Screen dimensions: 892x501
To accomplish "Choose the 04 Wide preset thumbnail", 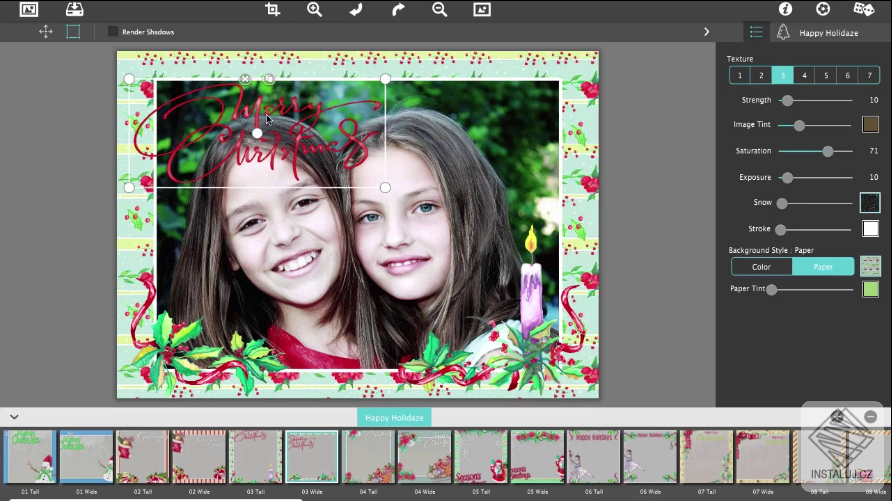I will pos(424,457).
